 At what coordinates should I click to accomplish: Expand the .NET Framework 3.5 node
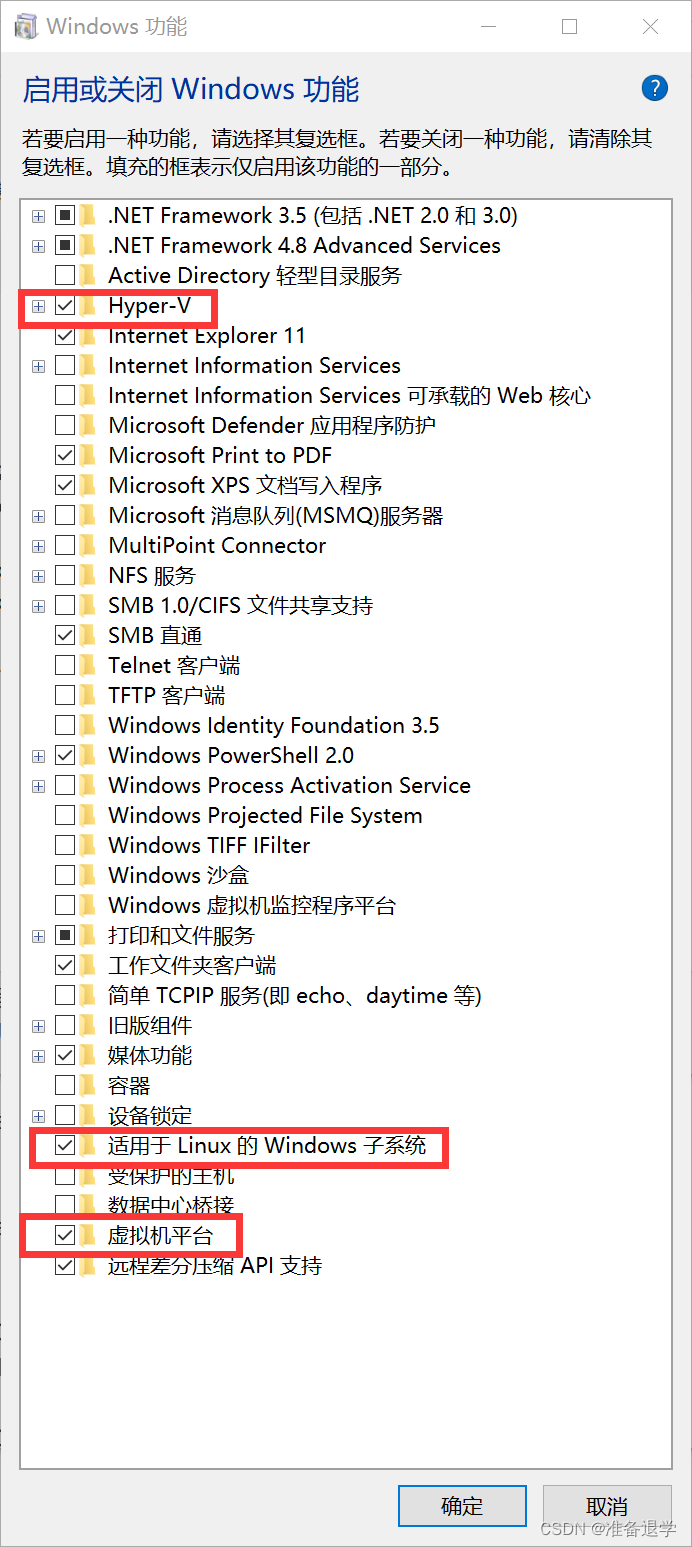click(x=38, y=215)
